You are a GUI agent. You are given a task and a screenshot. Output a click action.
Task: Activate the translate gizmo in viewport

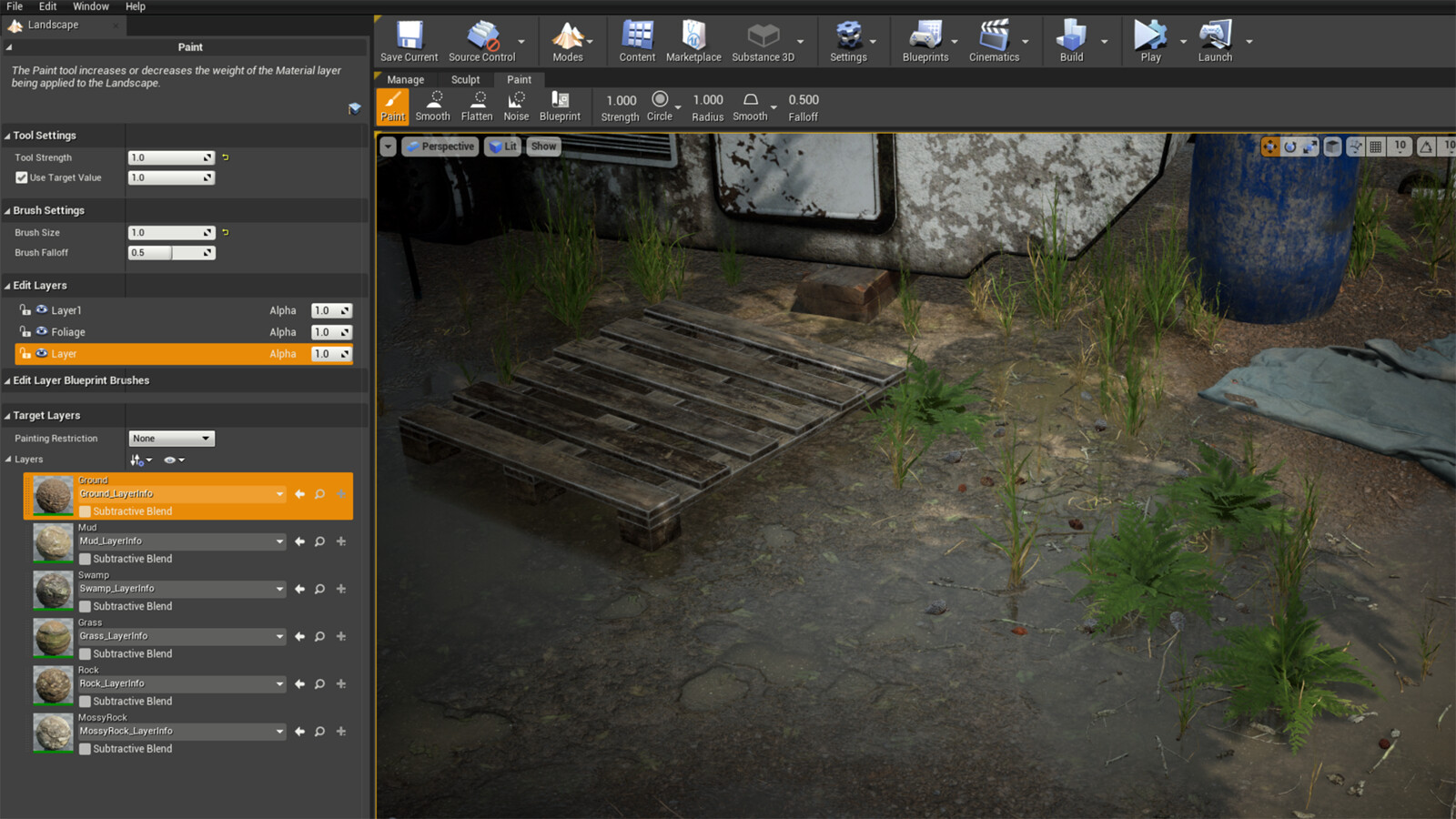[x=1269, y=147]
